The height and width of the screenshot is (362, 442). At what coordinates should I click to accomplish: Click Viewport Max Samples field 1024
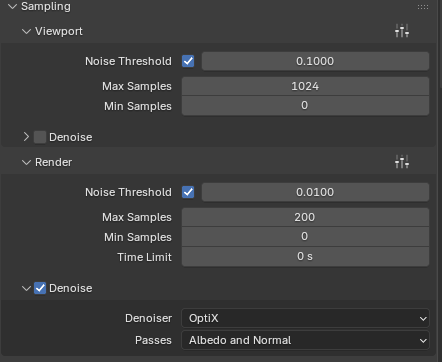click(x=305, y=86)
